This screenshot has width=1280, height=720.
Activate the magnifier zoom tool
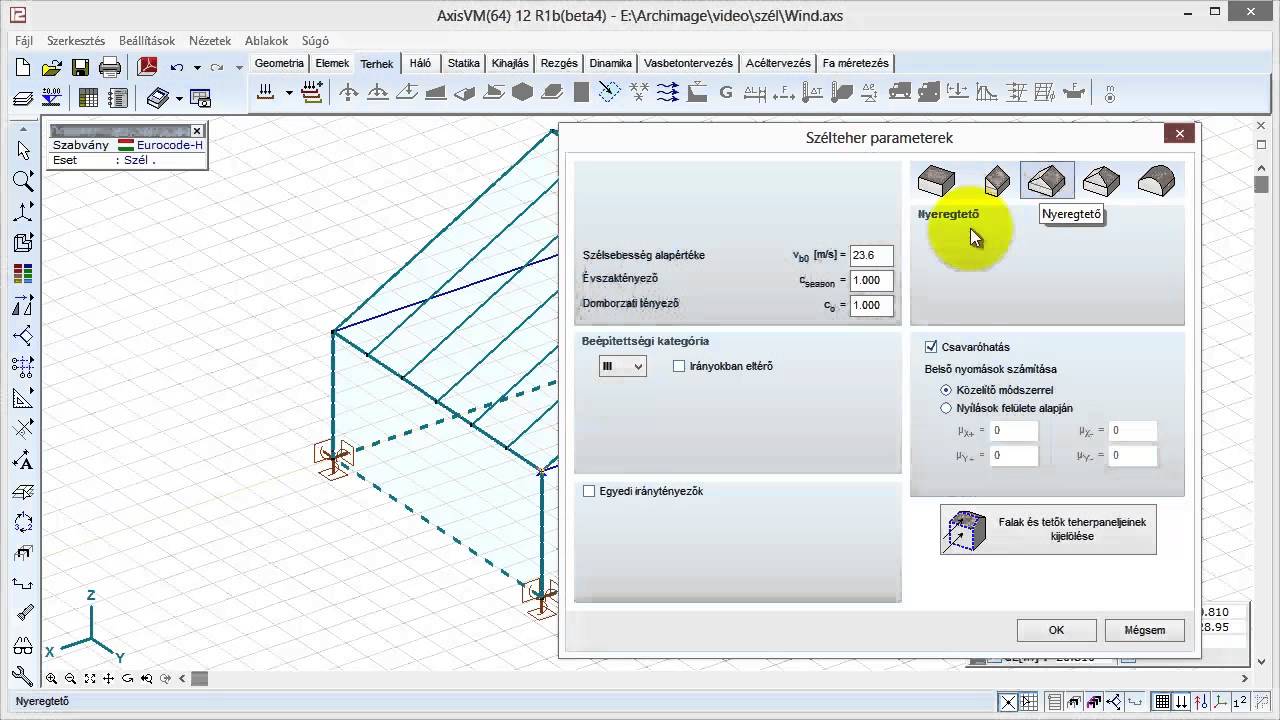click(24, 181)
